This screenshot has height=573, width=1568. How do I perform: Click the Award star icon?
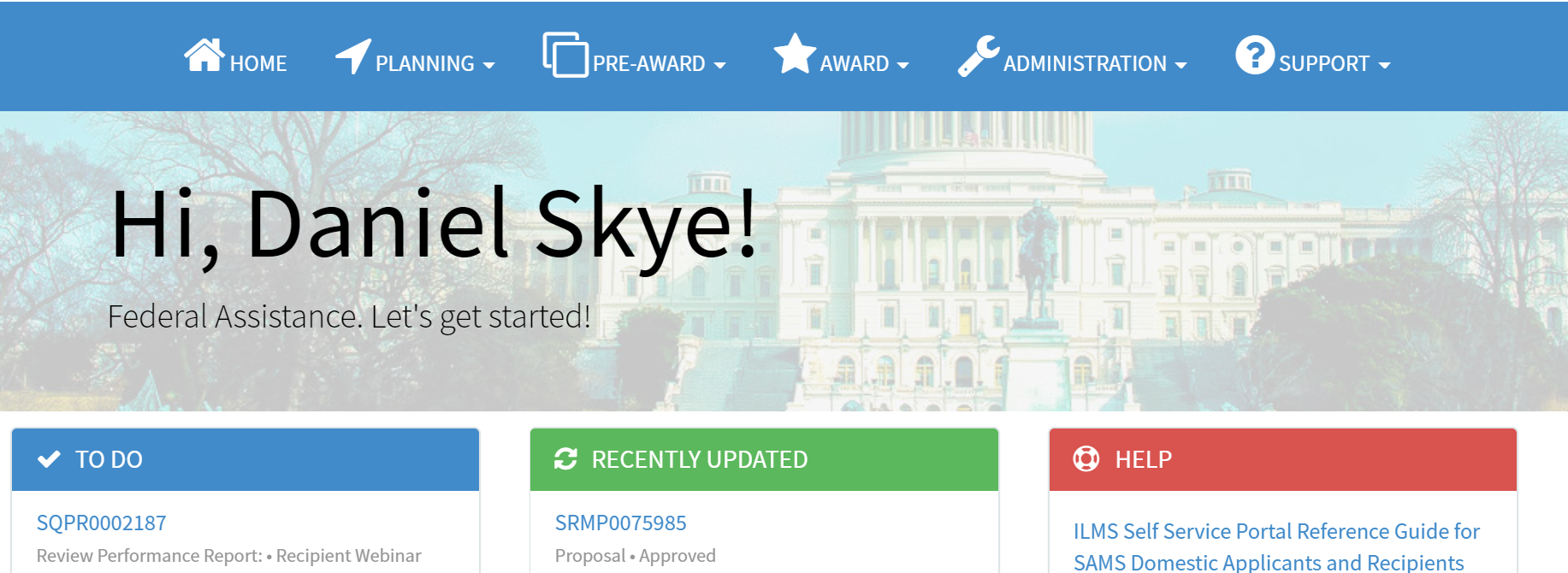point(795,54)
